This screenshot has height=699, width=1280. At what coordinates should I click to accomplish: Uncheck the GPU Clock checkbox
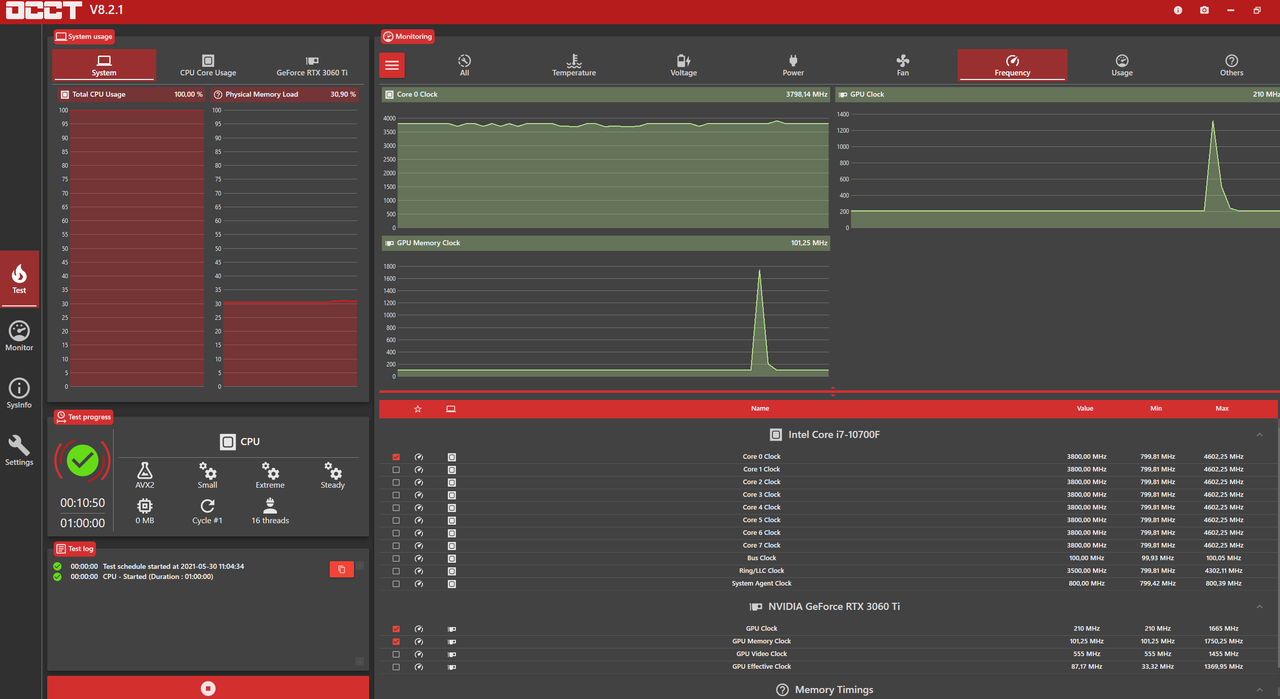click(396, 629)
